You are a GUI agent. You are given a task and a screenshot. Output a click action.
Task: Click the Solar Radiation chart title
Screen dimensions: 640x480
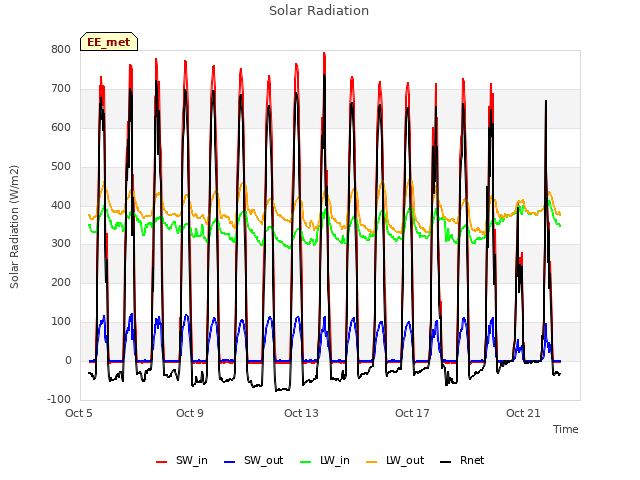coord(319,11)
